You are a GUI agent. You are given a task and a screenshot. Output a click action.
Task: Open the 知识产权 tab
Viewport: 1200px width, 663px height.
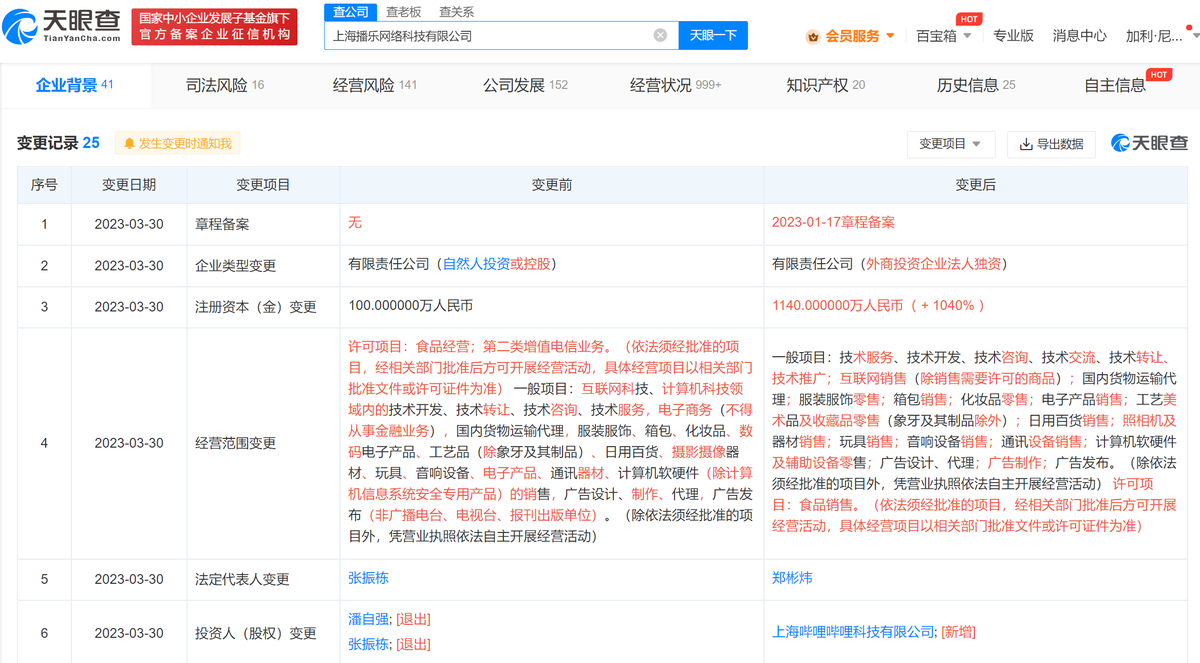[826, 85]
